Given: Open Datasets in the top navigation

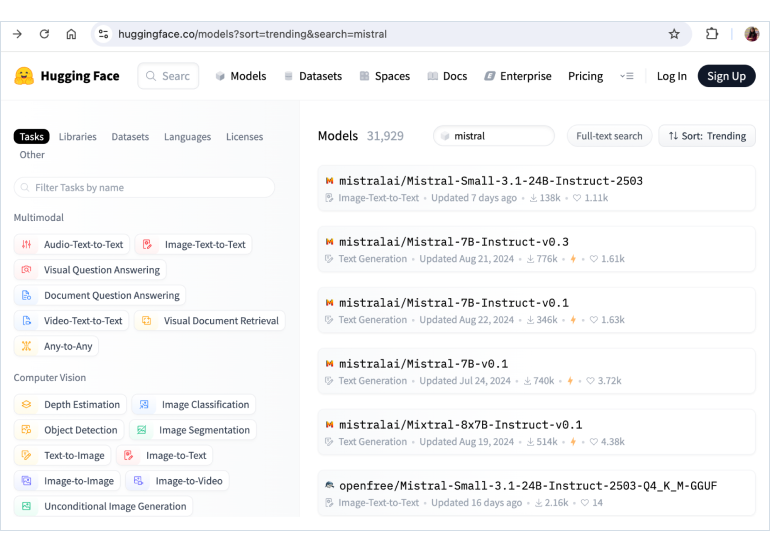Looking at the screenshot, I should (313, 76).
